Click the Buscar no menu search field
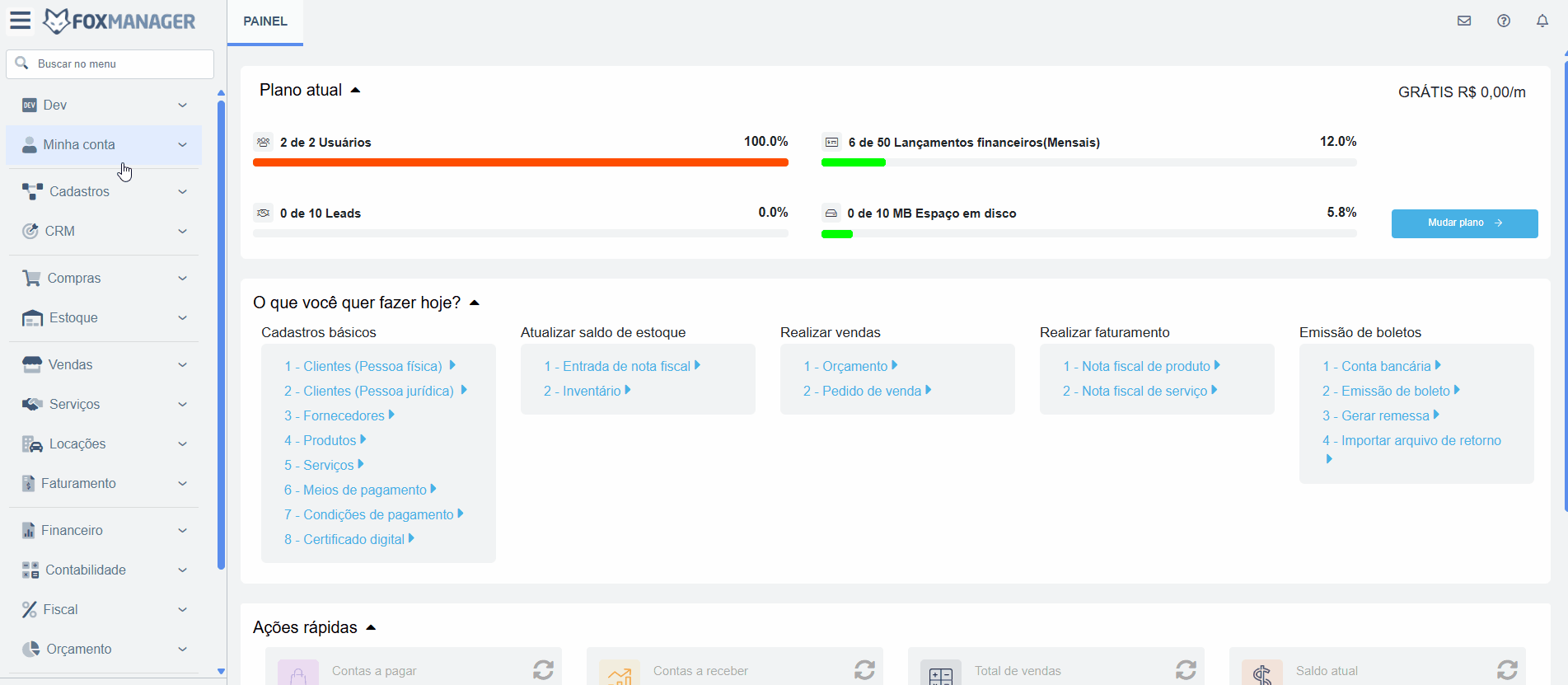This screenshot has height=685, width=1568. click(115, 63)
